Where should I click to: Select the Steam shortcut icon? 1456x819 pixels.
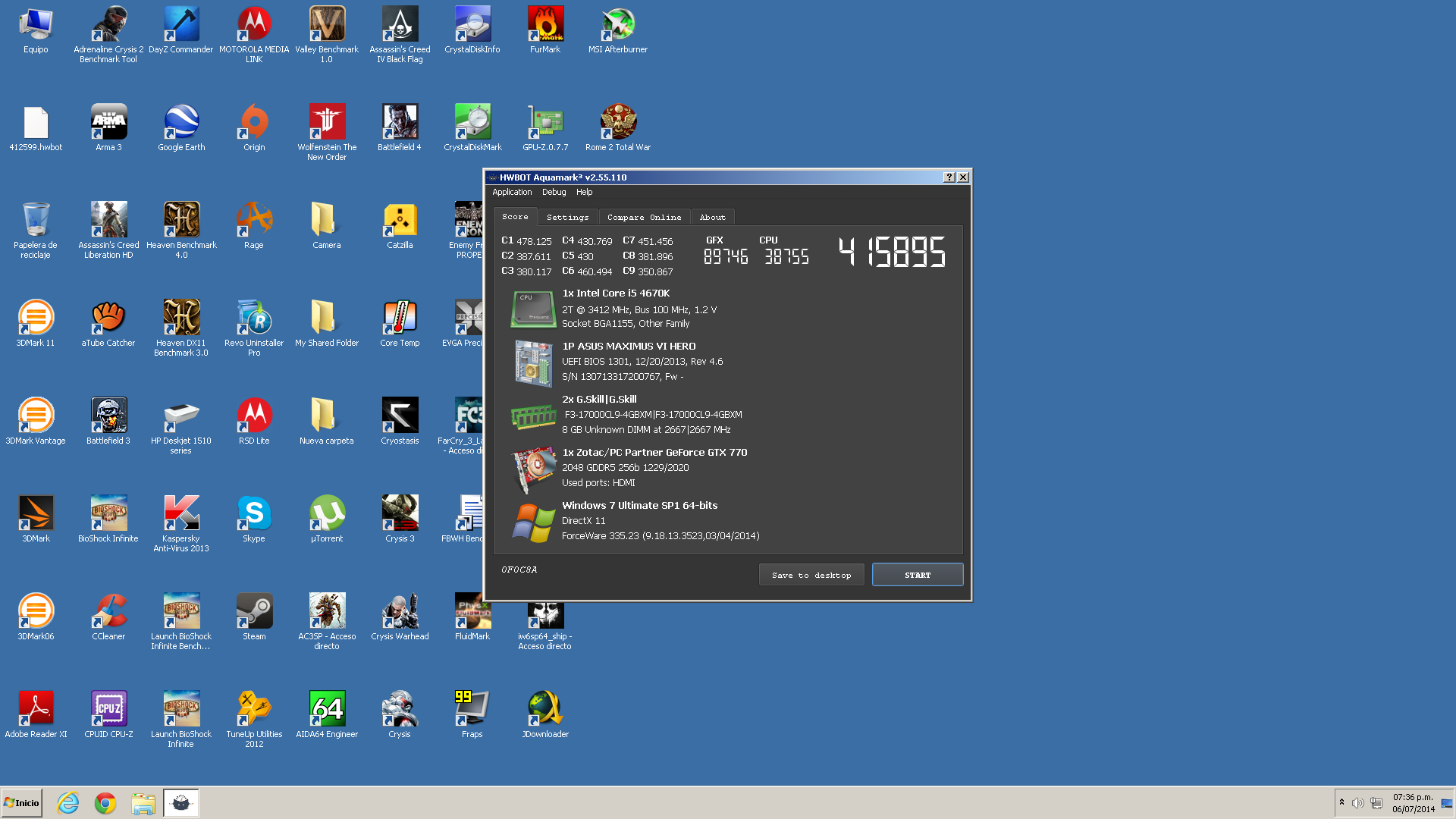click(254, 617)
